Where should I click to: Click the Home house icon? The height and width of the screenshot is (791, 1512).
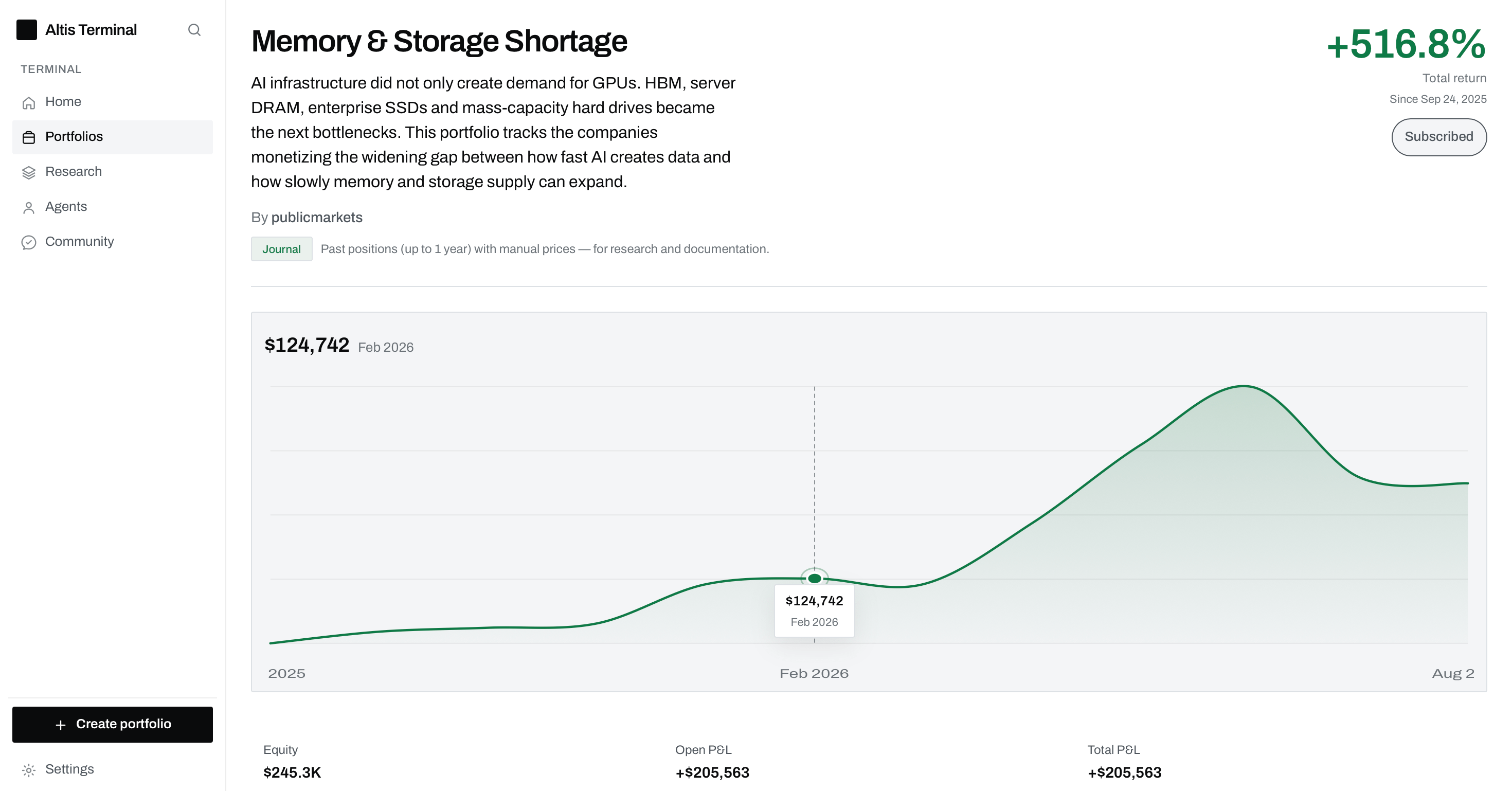pyautogui.click(x=29, y=103)
